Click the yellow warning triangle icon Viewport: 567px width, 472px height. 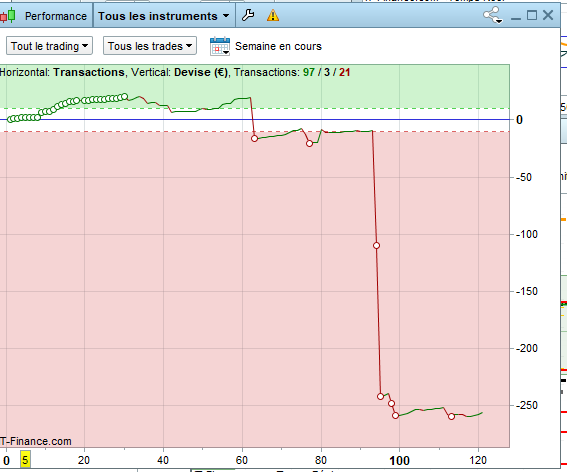[273, 16]
